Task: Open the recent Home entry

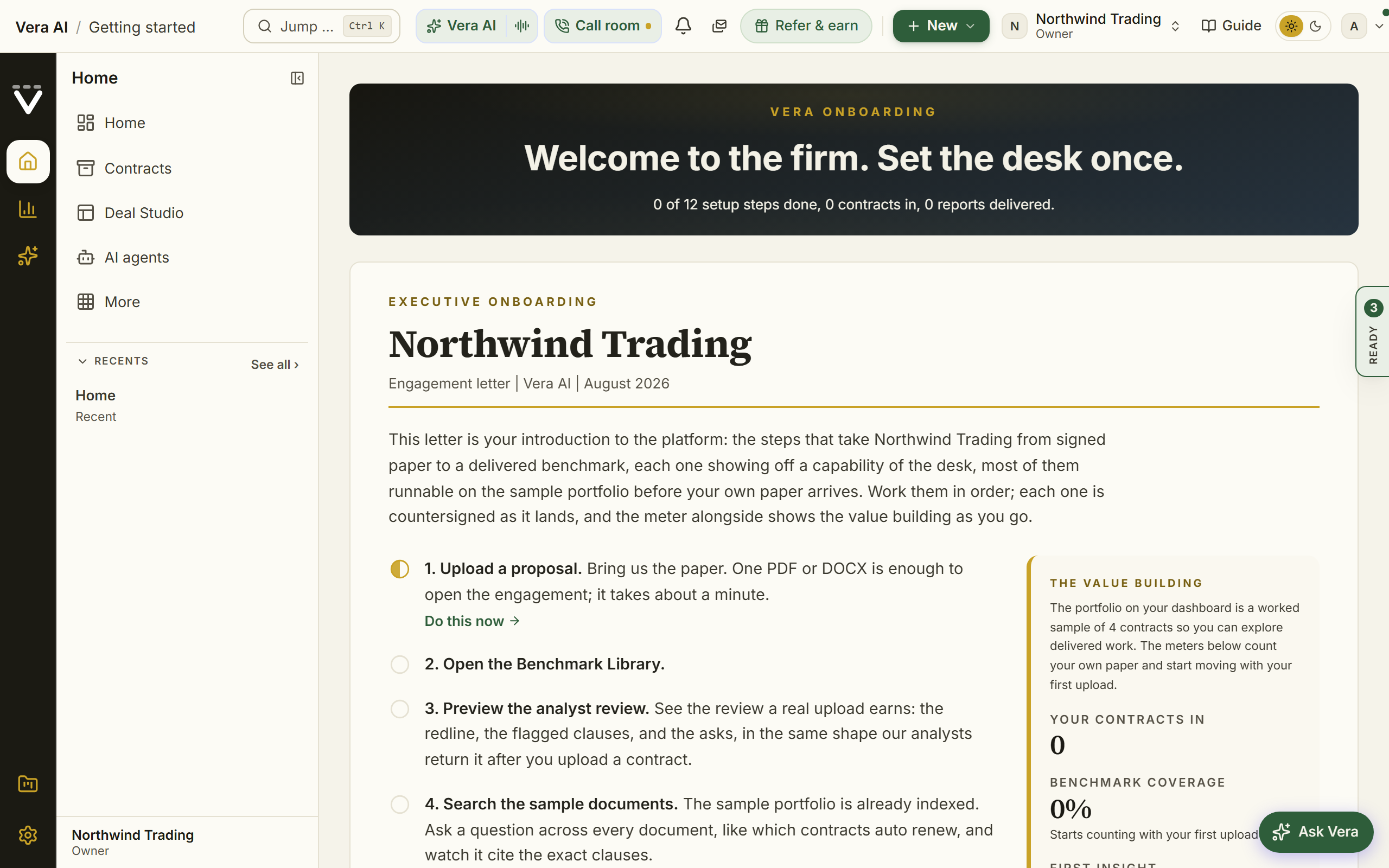Action: [x=187, y=405]
